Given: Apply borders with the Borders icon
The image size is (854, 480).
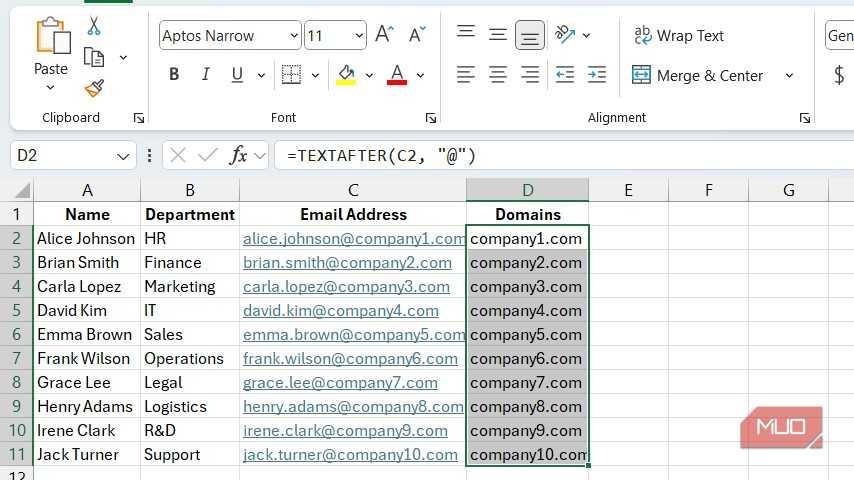Looking at the screenshot, I should pos(291,75).
